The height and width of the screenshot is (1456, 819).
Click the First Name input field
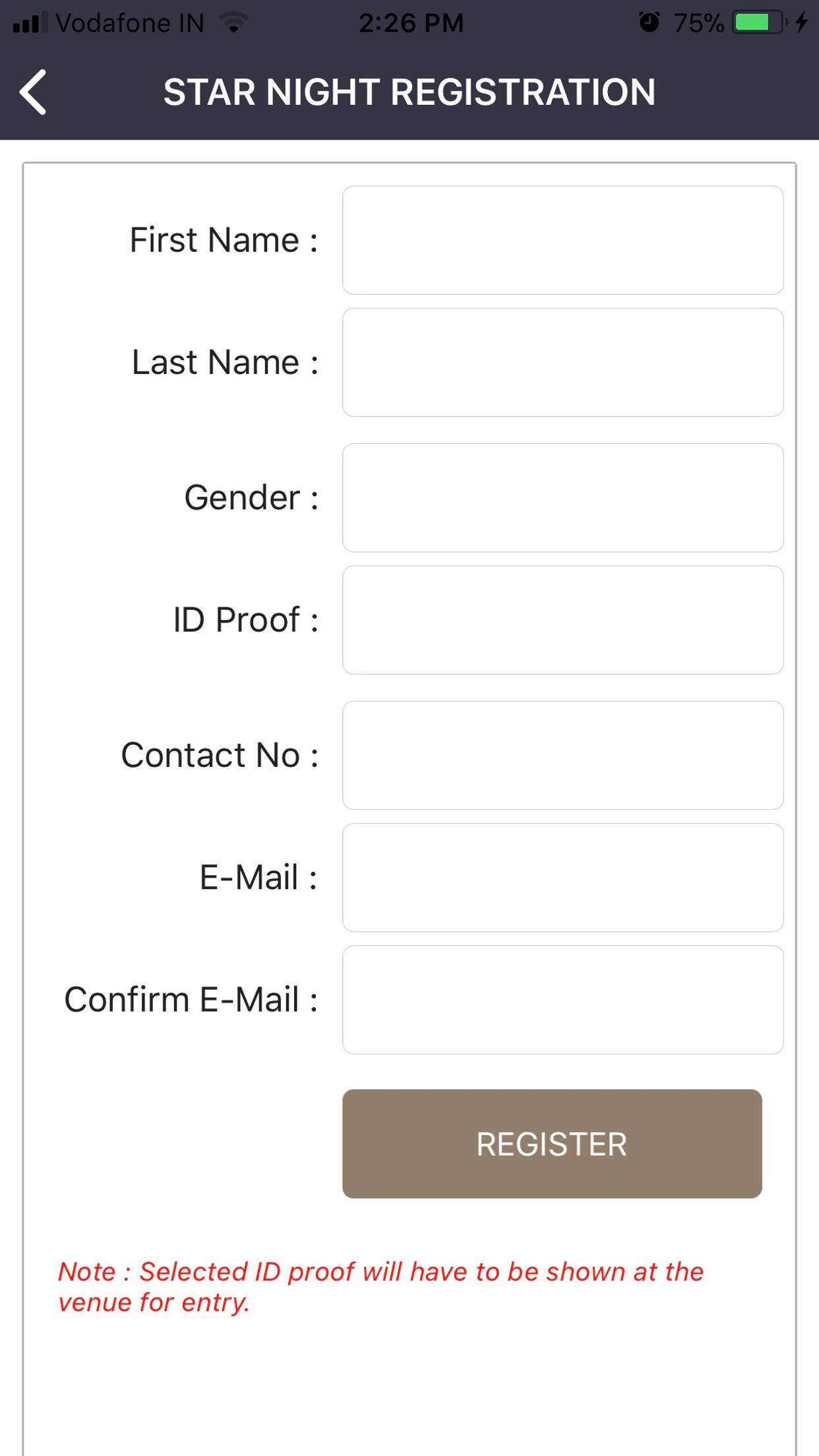point(562,240)
